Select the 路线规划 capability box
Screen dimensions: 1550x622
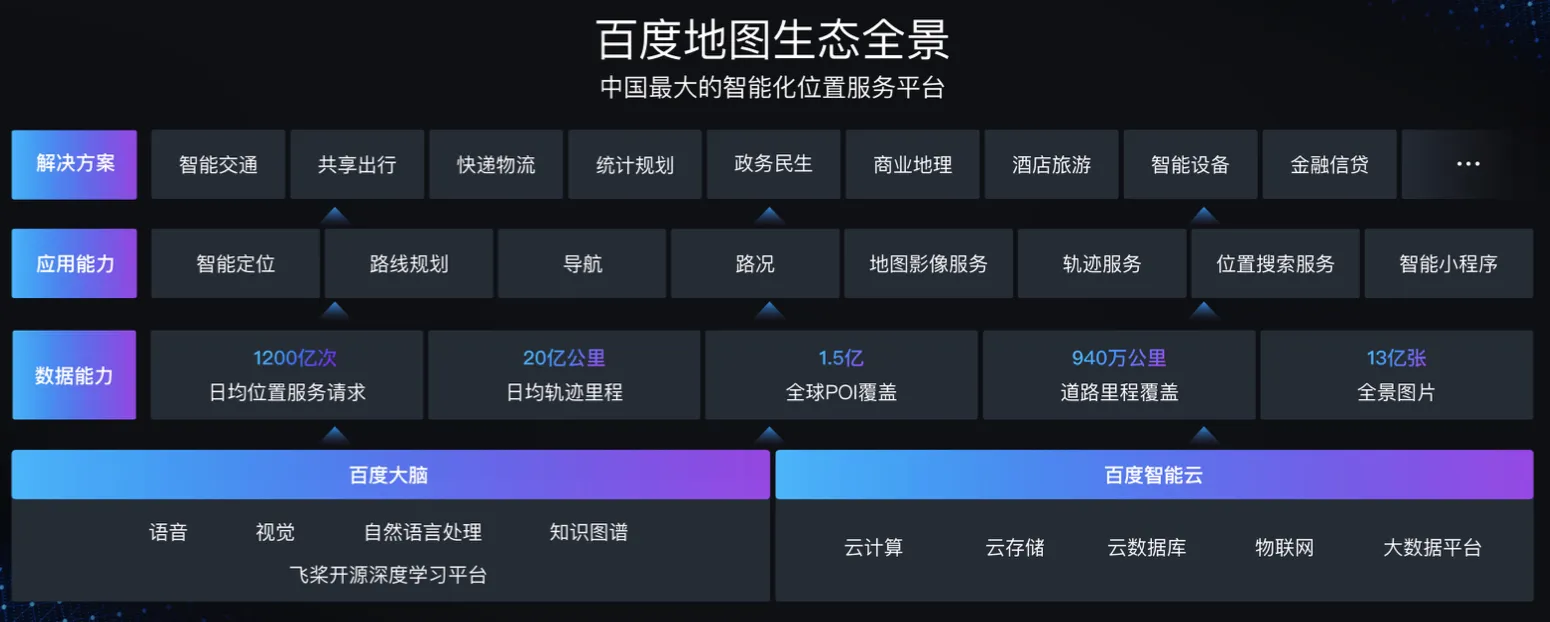408,264
